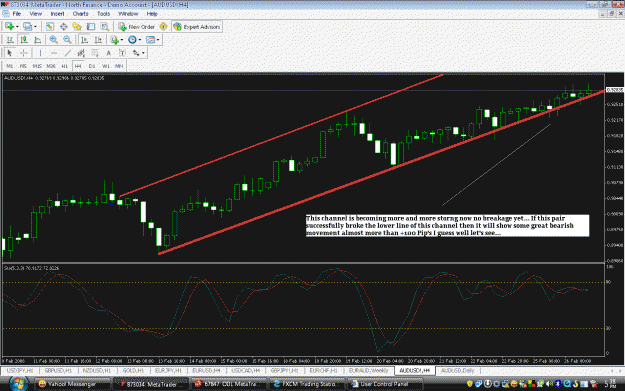Click the Periods clock icon
The image size is (625, 391).
[132, 40]
